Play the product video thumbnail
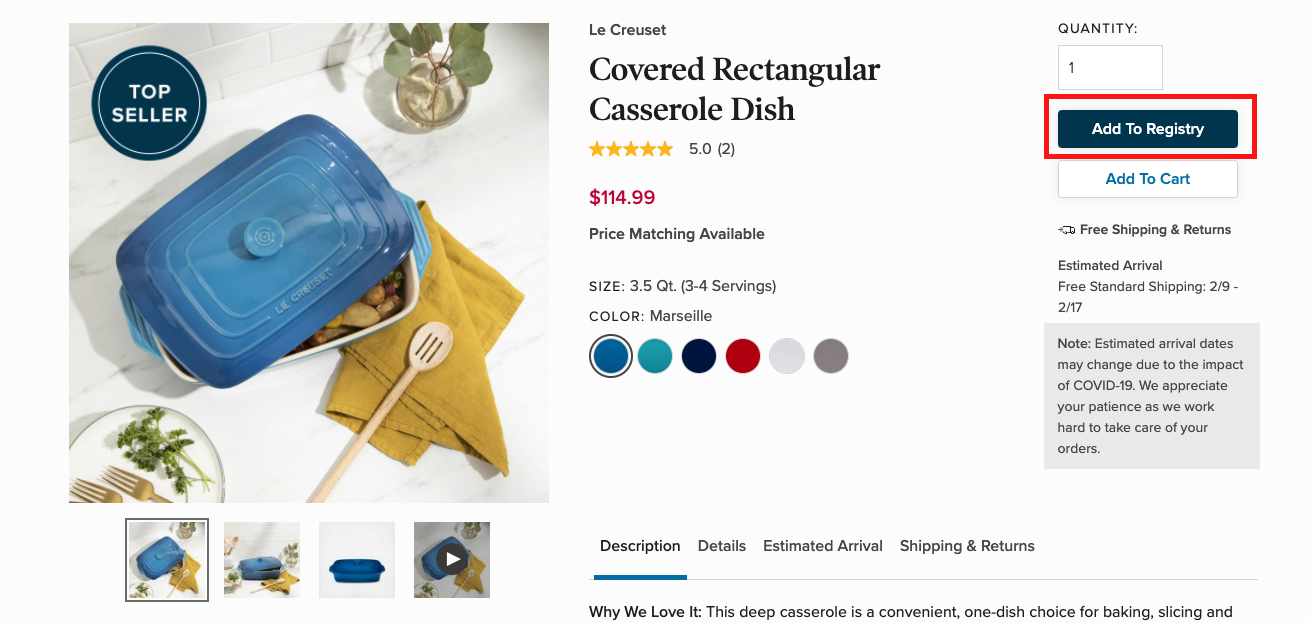The width and height of the screenshot is (1311, 623). point(452,559)
